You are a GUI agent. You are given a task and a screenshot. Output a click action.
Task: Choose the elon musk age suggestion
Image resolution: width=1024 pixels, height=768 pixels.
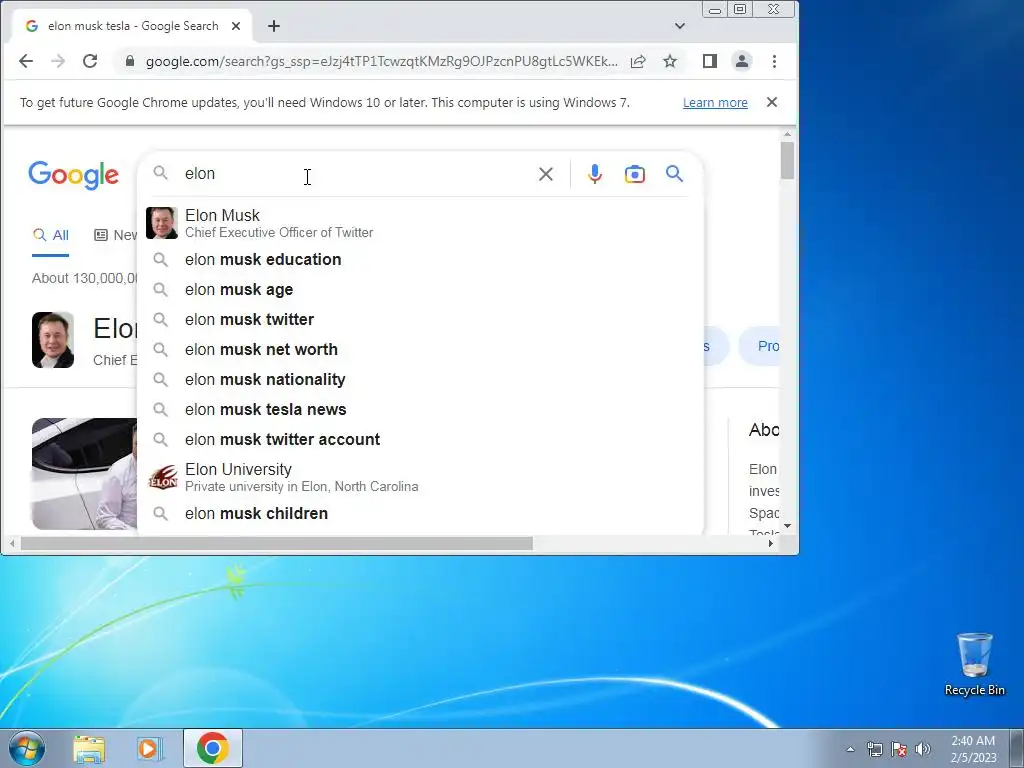[421, 290]
